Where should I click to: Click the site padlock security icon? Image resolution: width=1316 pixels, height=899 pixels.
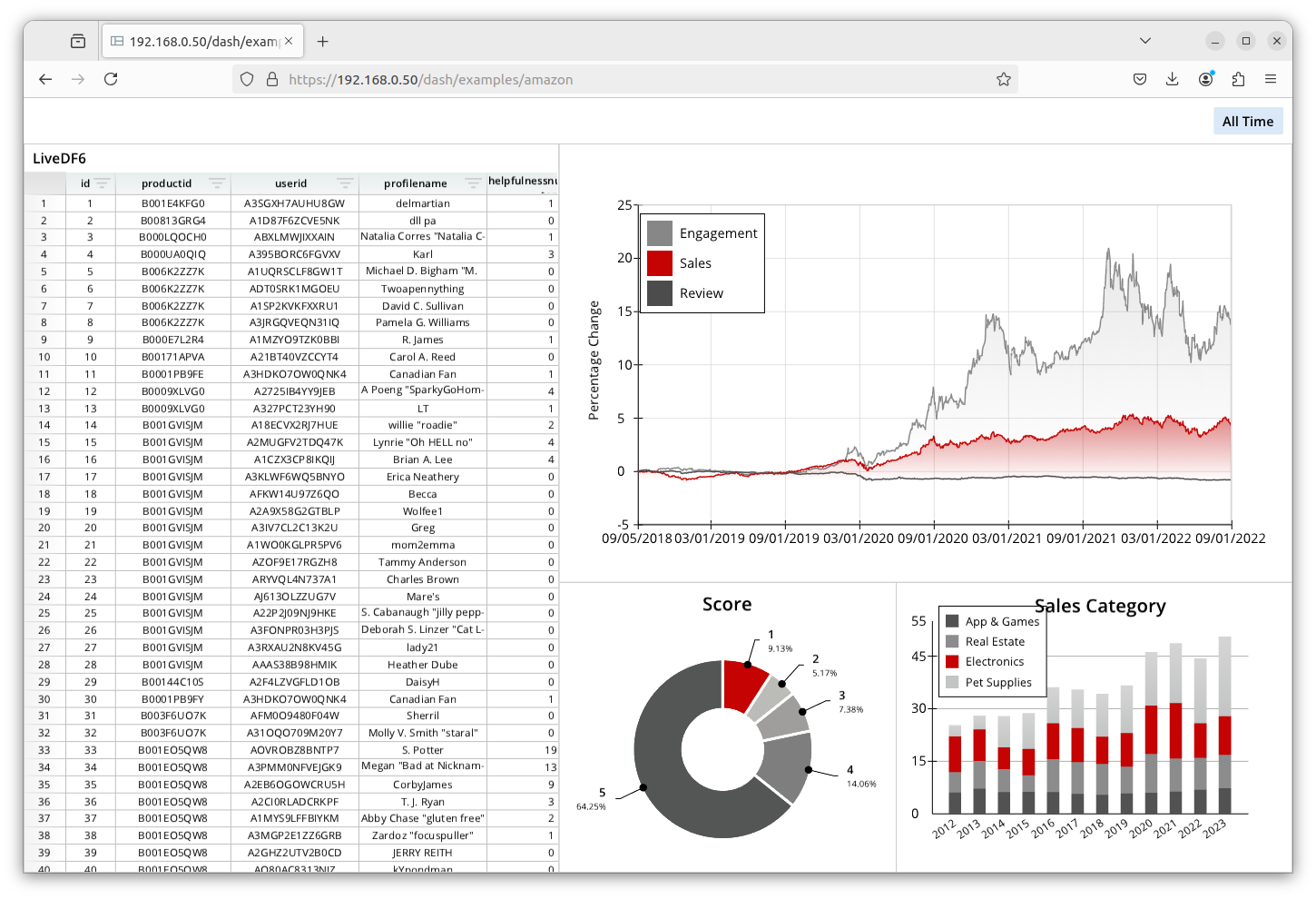click(271, 79)
